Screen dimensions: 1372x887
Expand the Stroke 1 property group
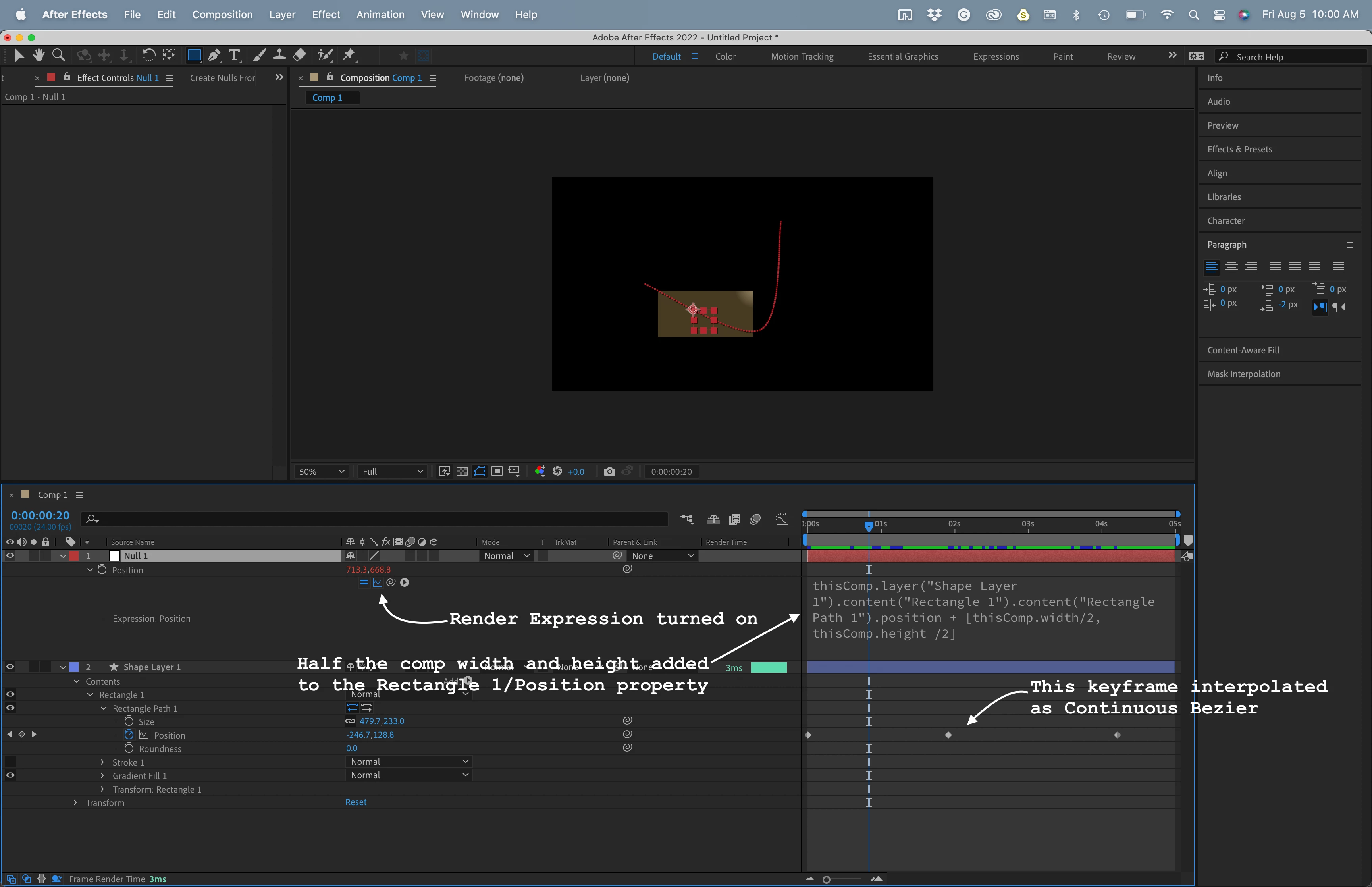[102, 762]
